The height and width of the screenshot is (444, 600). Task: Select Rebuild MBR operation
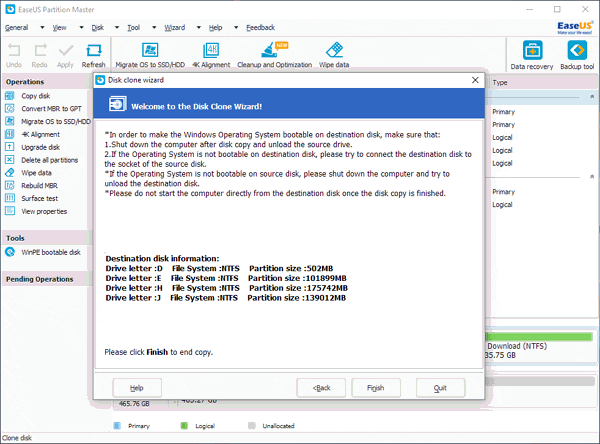(39, 186)
